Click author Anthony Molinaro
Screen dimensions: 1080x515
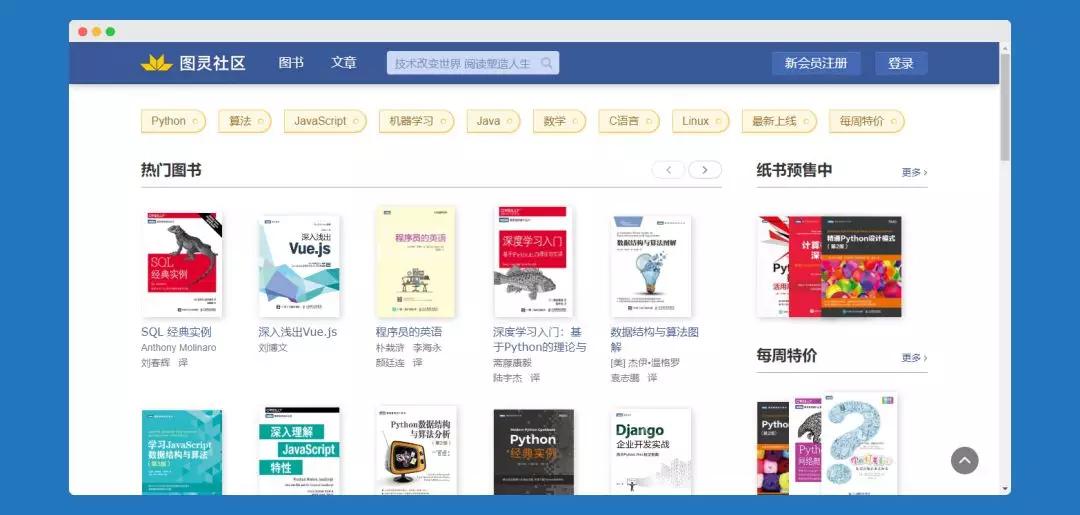pos(178,348)
